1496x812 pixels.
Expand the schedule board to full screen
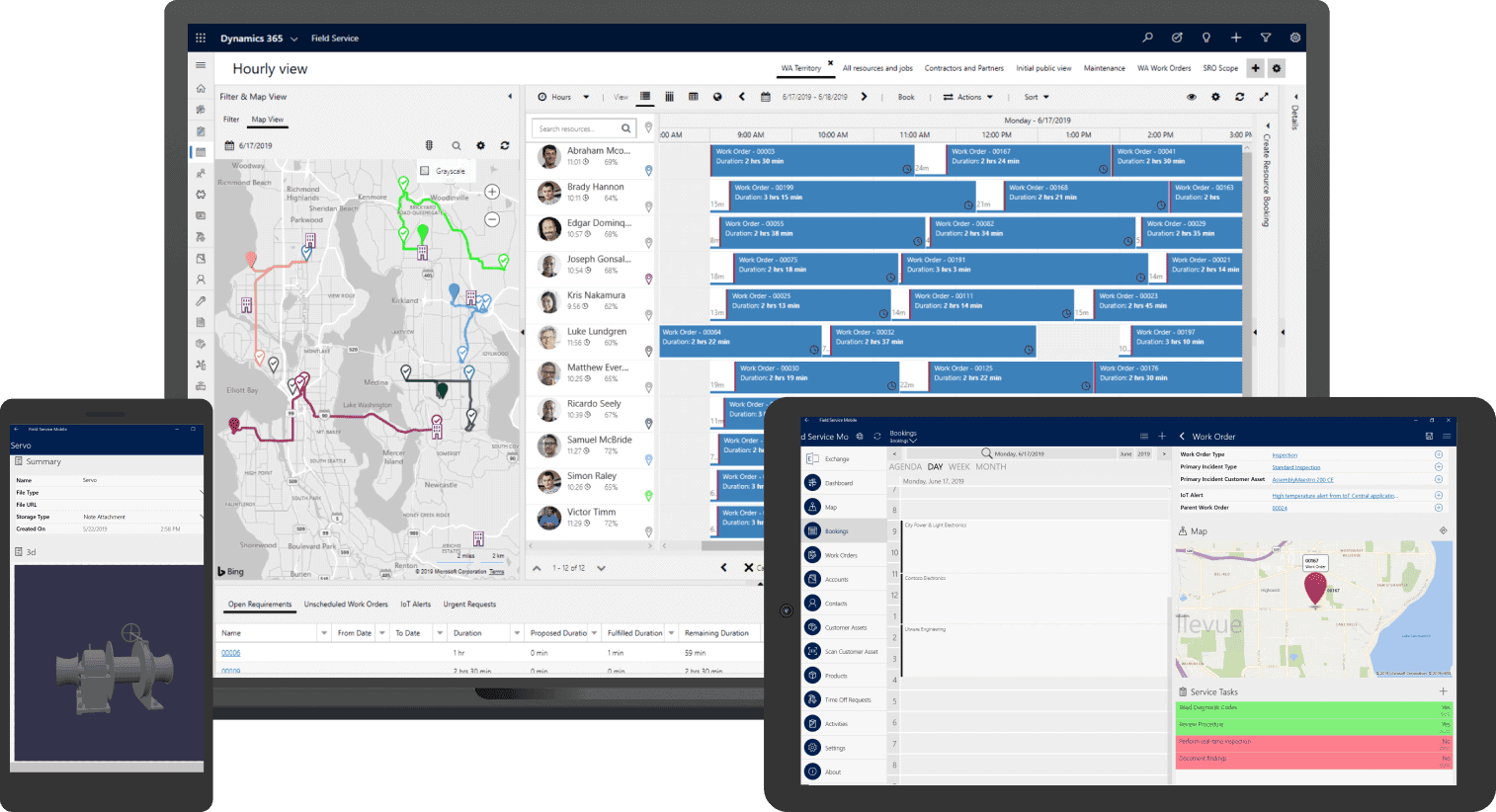tap(1263, 97)
